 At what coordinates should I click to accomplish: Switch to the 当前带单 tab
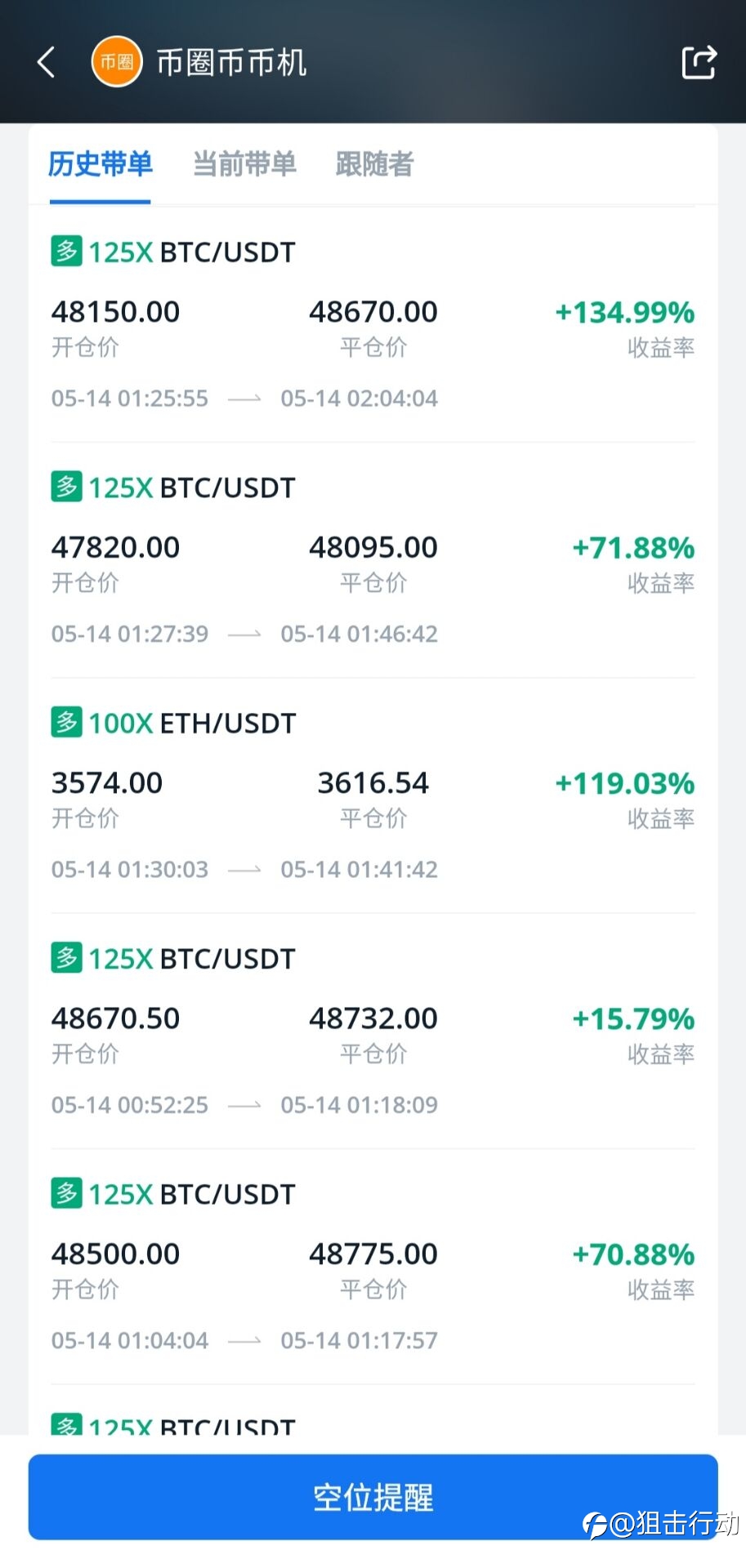coord(244,164)
